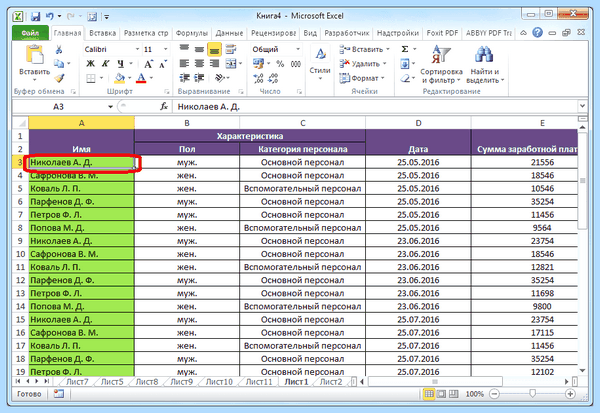Open font size 11 dropdown
The height and width of the screenshot is (413, 600).
165,49
